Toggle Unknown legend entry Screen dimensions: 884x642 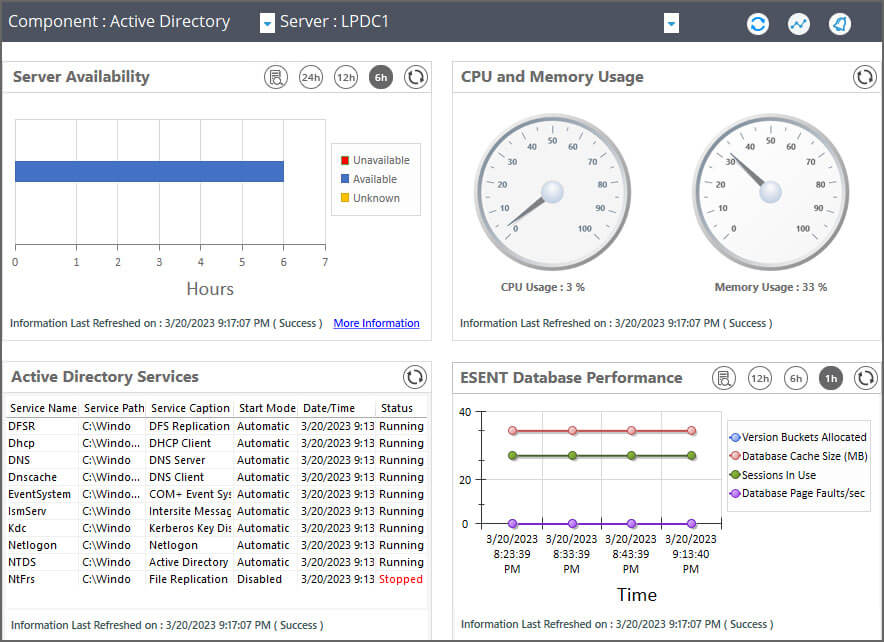click(x=370, y=198)
